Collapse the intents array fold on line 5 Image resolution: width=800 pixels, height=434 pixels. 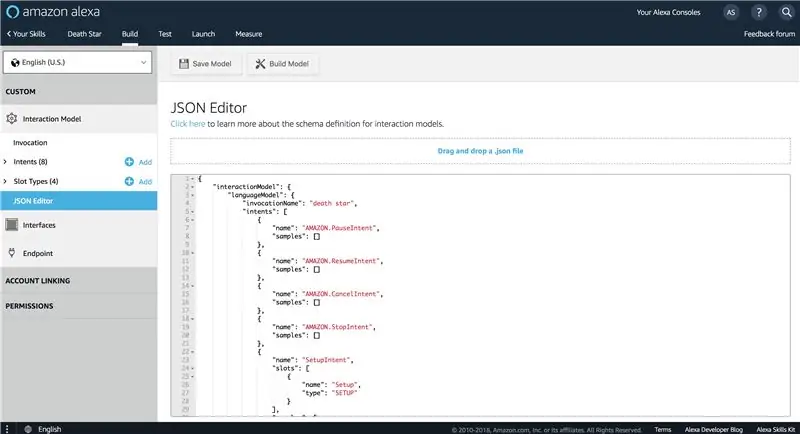pyautogui.click(x=193, y=212)
